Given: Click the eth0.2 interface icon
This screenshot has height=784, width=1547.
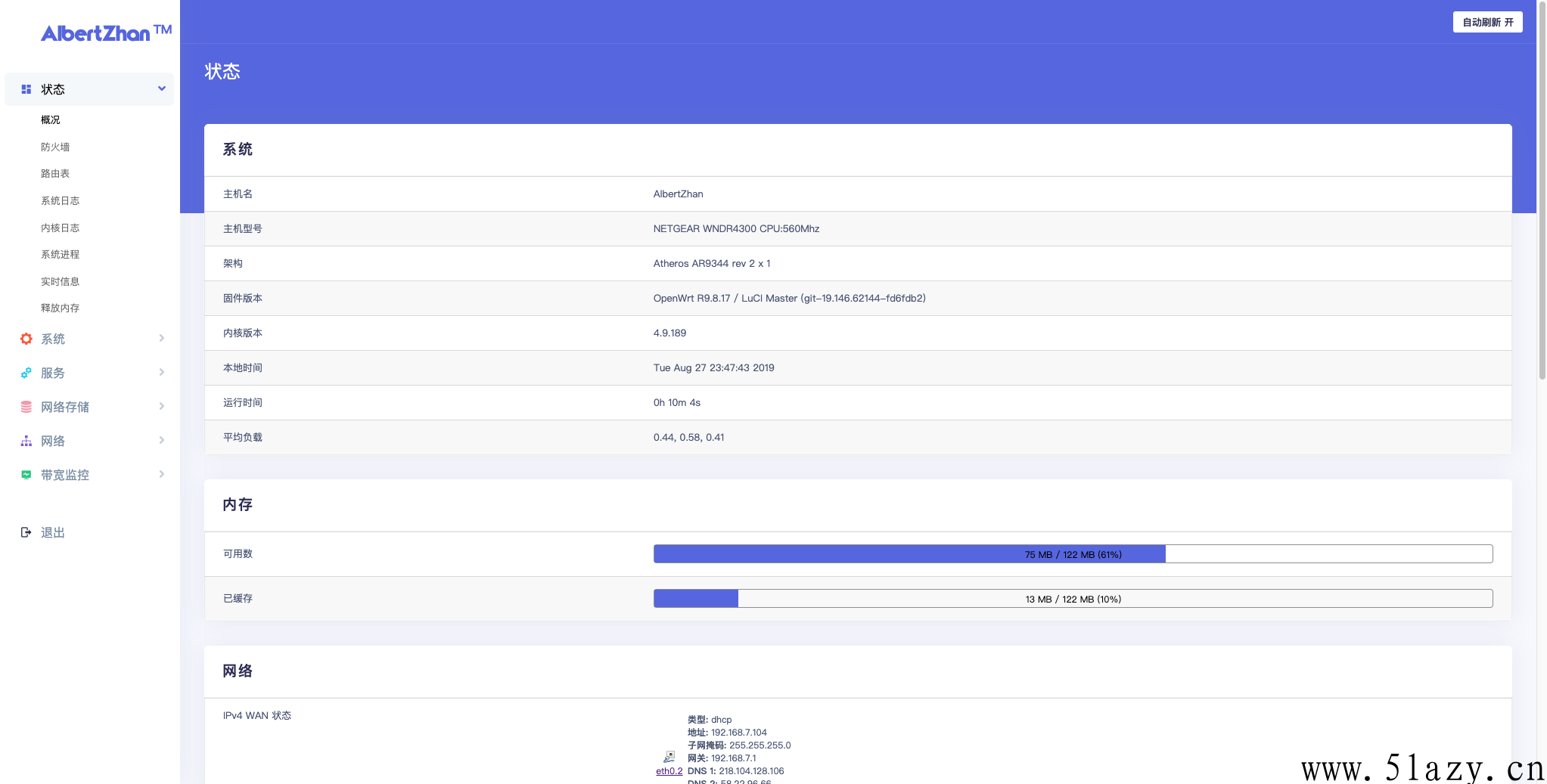Looking at the screenshot, I should coord(669,756).
